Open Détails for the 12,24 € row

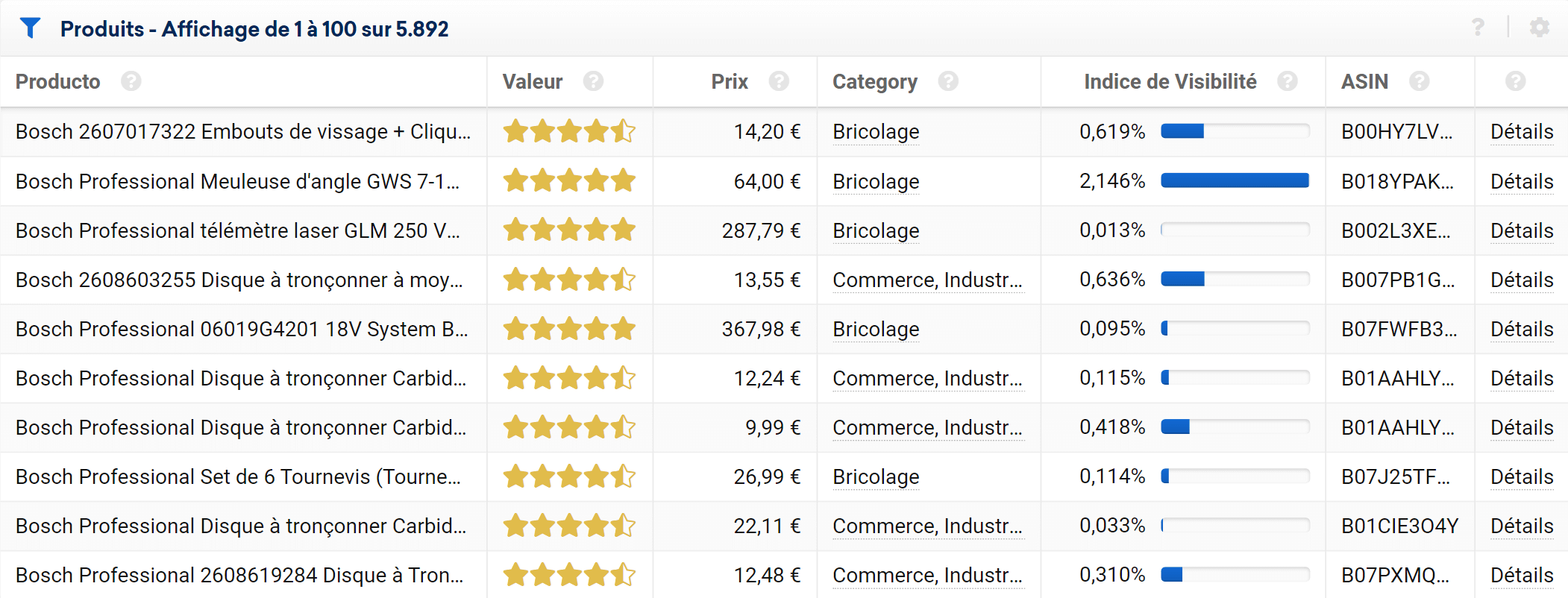(x=1522, y=378)
